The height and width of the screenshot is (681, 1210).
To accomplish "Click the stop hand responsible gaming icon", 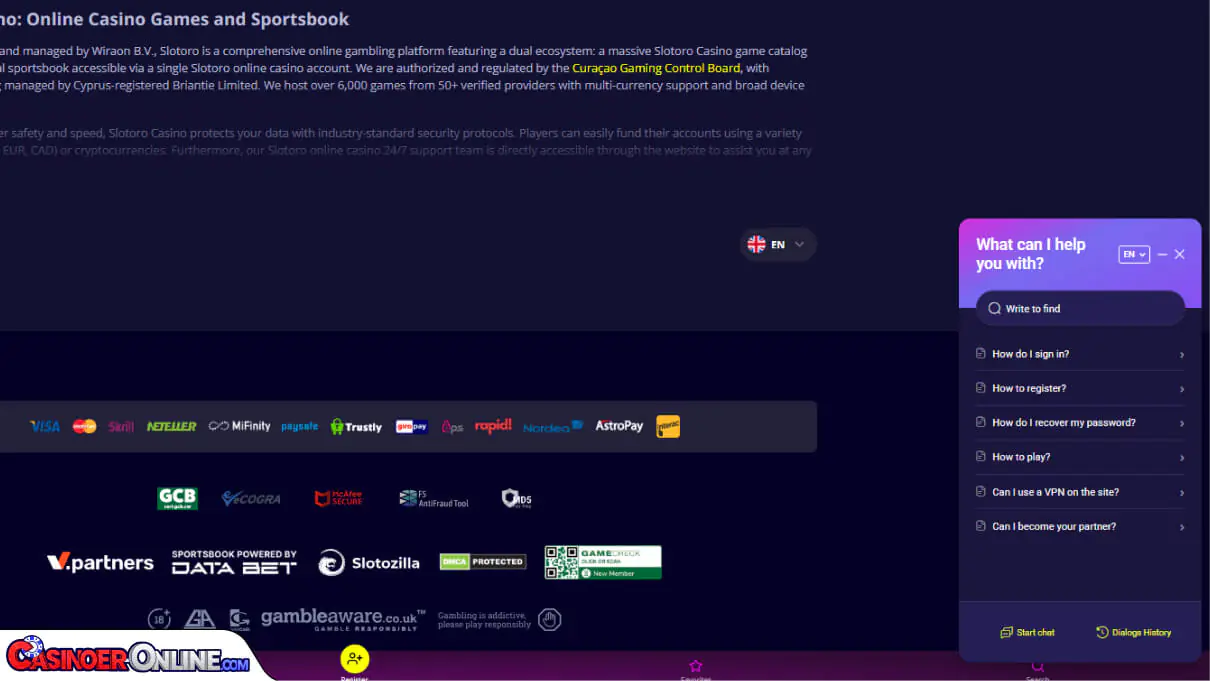I will point(549,620).
